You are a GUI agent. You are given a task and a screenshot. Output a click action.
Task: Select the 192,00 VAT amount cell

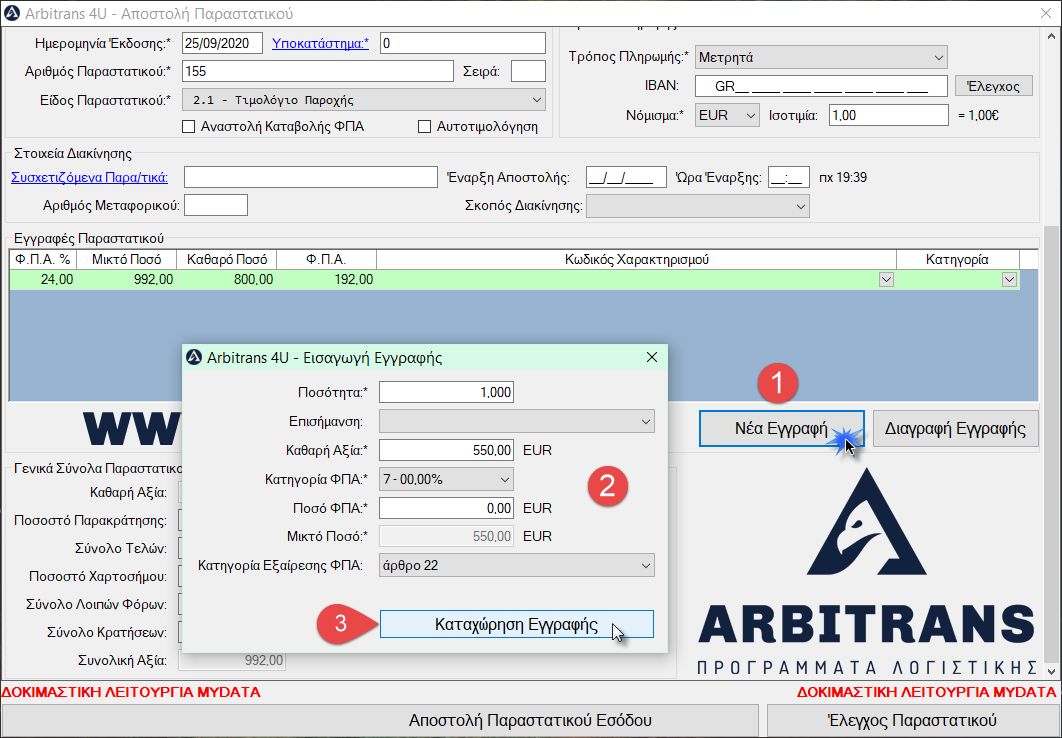(x=327, y=280)
